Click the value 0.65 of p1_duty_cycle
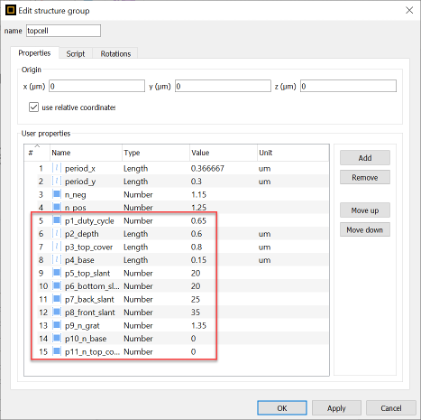The height and width of the screenshot is (420, 422). [x=199, y=221]
